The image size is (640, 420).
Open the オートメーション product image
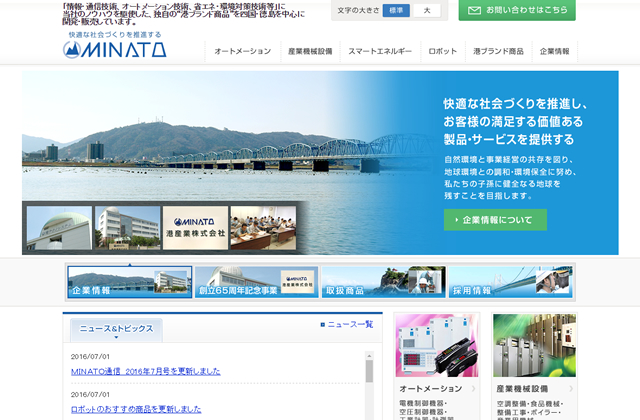(437, 345)
